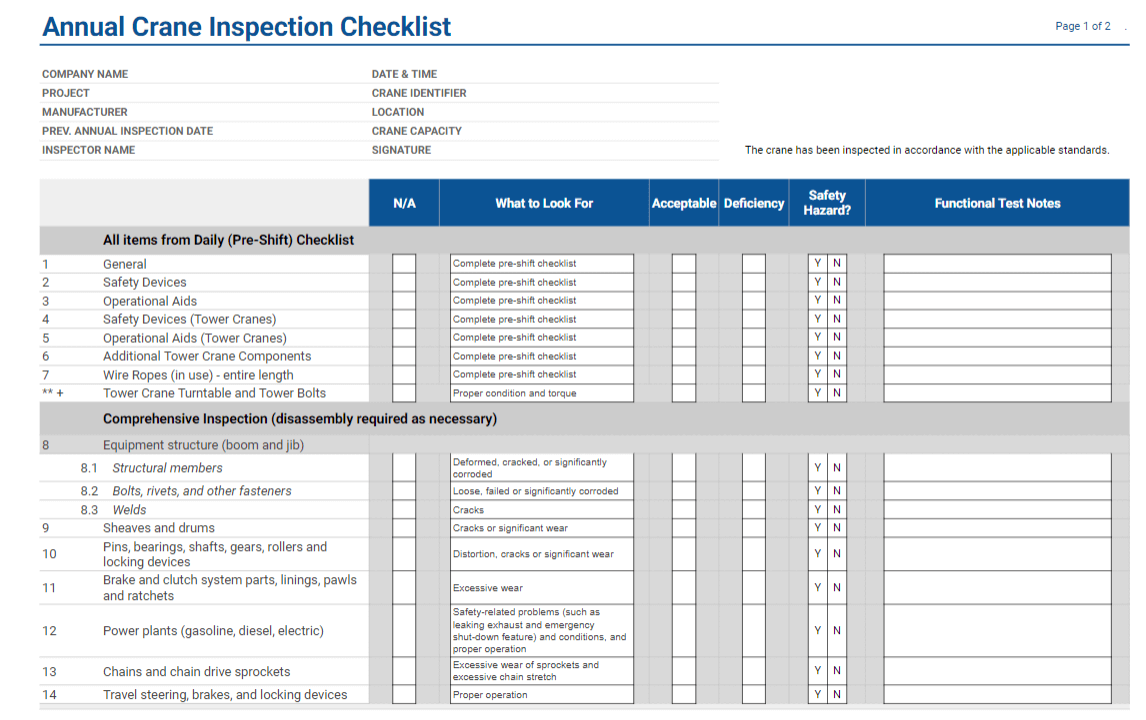1146x720 pixels.
Task: Check the N/A box for General
Action: click(x=403, y=264)
